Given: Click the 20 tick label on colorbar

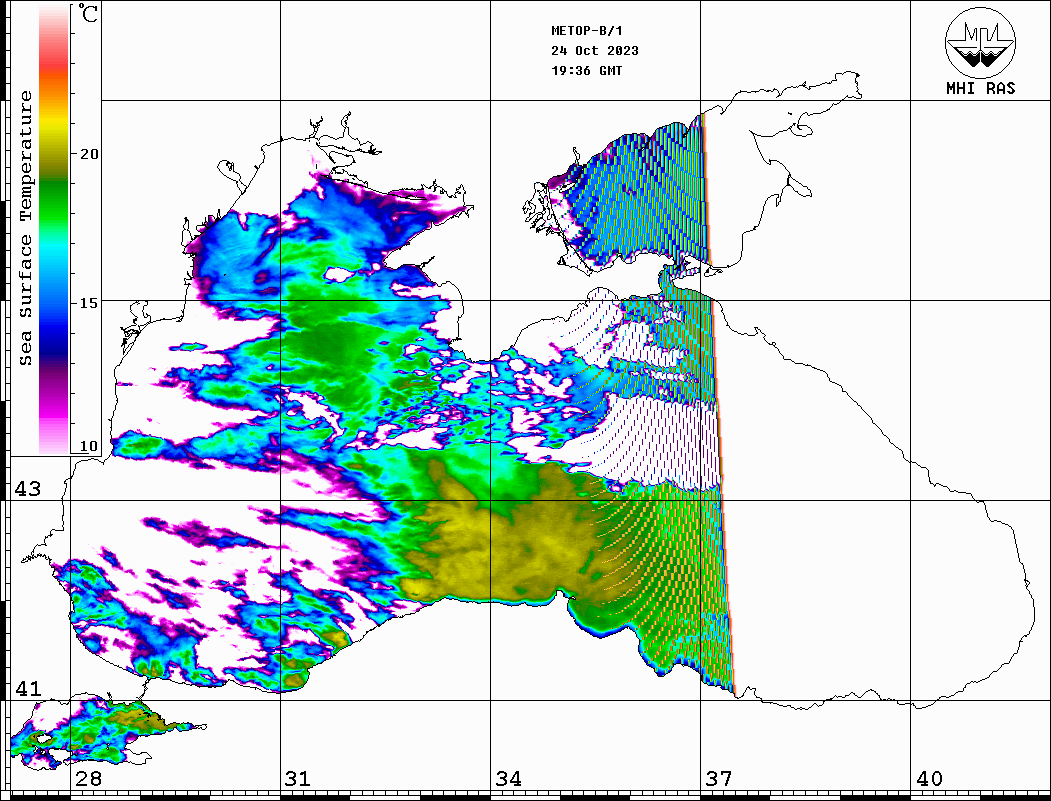Looking at the screenshot, I should click(x=89, y=154).
